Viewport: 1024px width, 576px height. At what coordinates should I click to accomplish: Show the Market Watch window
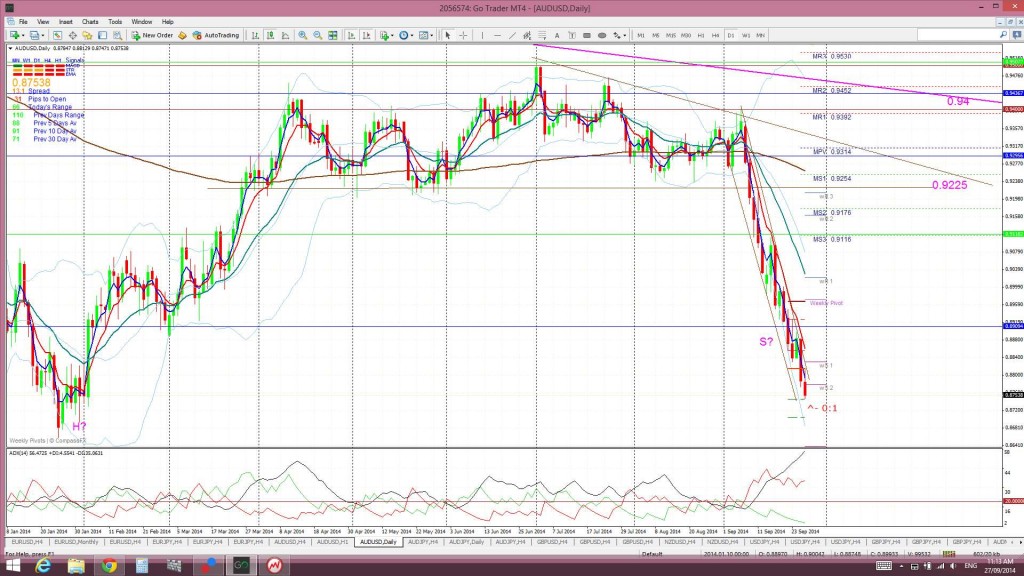[x=57, y=35]
